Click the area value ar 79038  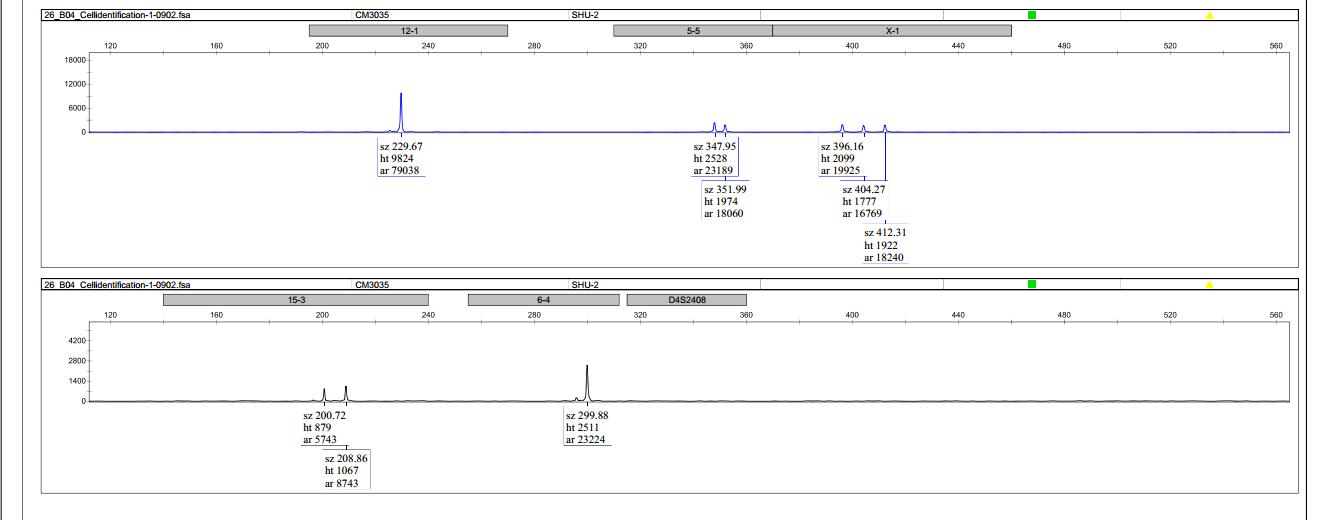pos(402,170)
